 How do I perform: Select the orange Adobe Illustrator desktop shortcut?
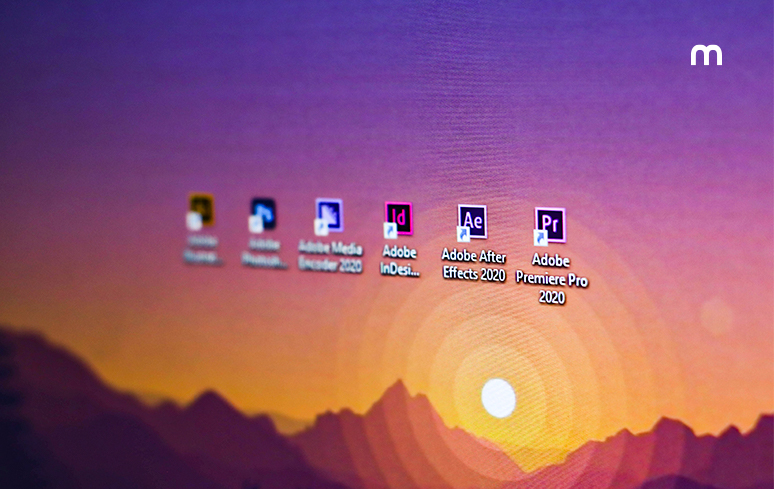point(201,212)
